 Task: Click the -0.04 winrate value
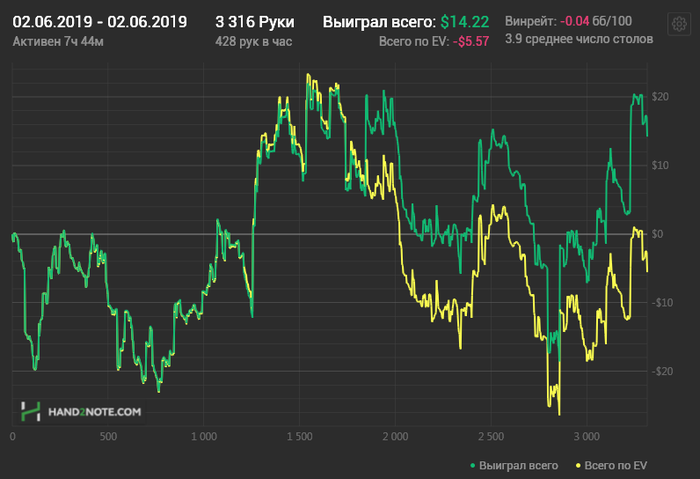[x=574, y=21]
